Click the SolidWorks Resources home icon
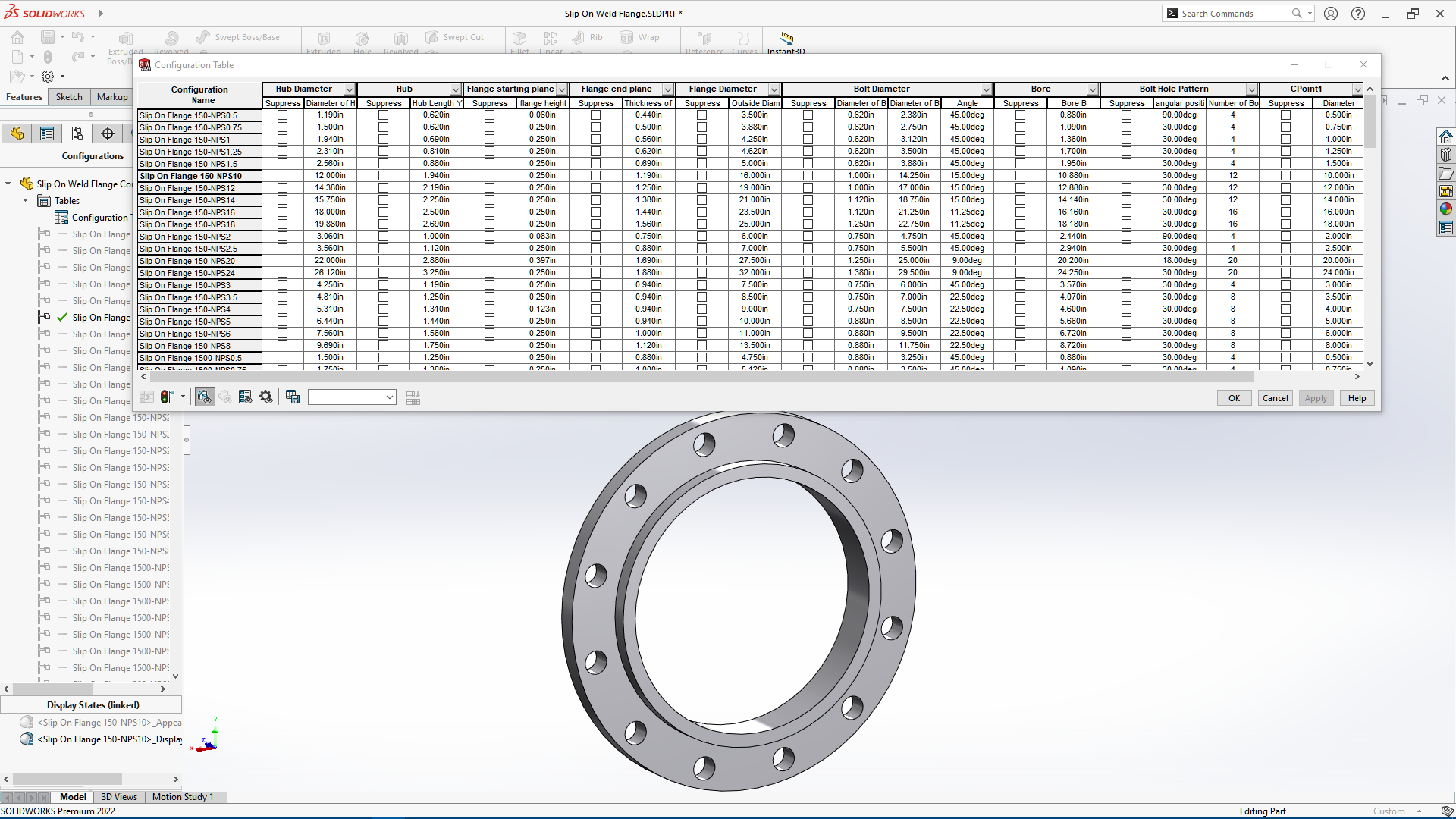1456x819 pixels. click(x=1445, y=136)
